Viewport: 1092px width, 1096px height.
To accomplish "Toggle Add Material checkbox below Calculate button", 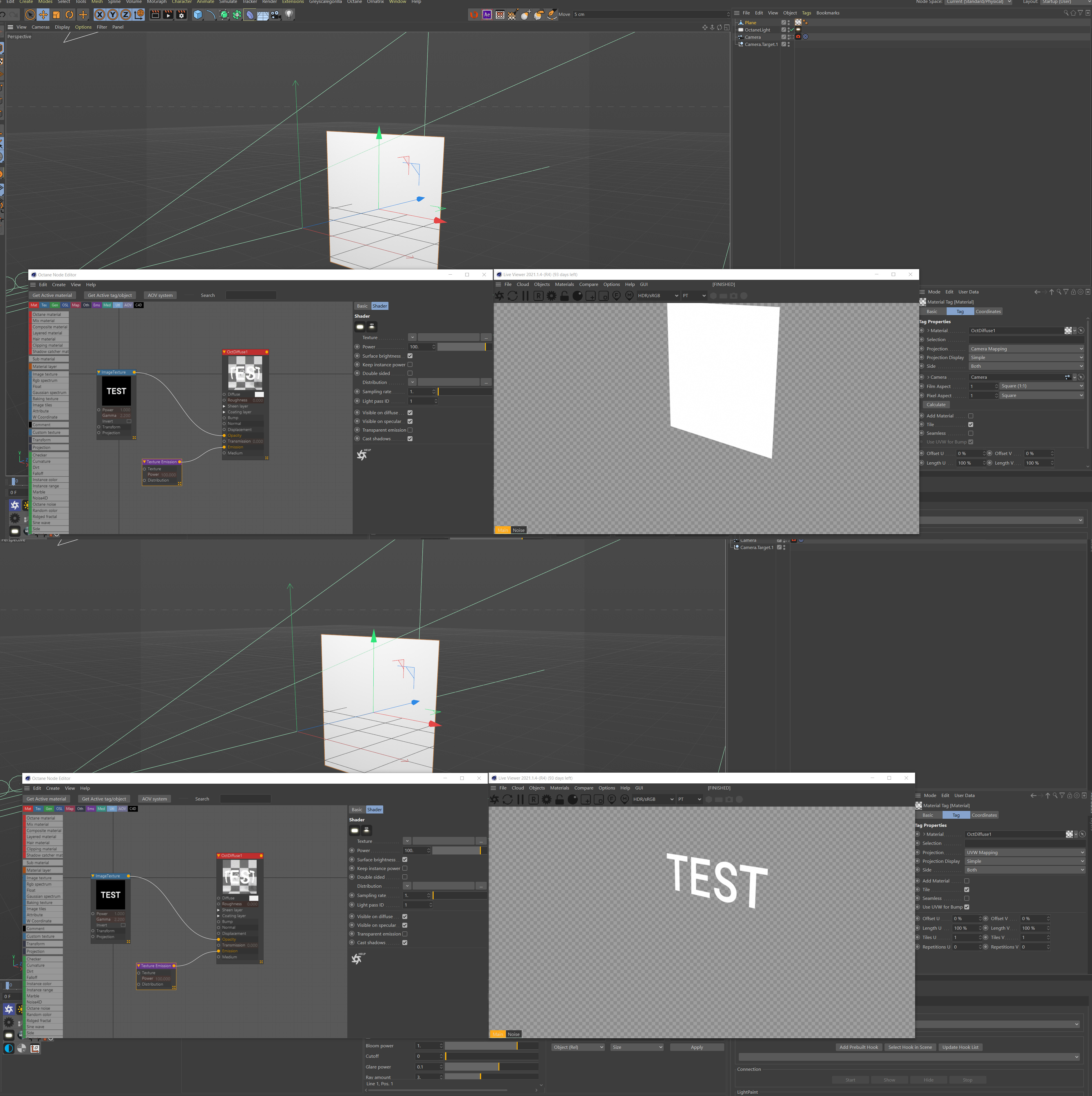I will click(971, 416).
